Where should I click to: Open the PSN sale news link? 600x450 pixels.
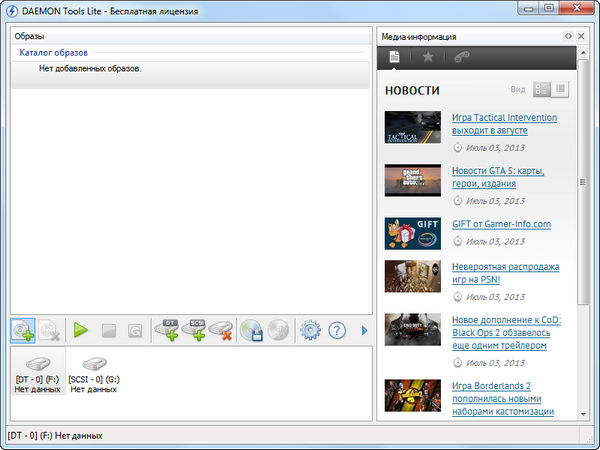[x=505, y=273]
